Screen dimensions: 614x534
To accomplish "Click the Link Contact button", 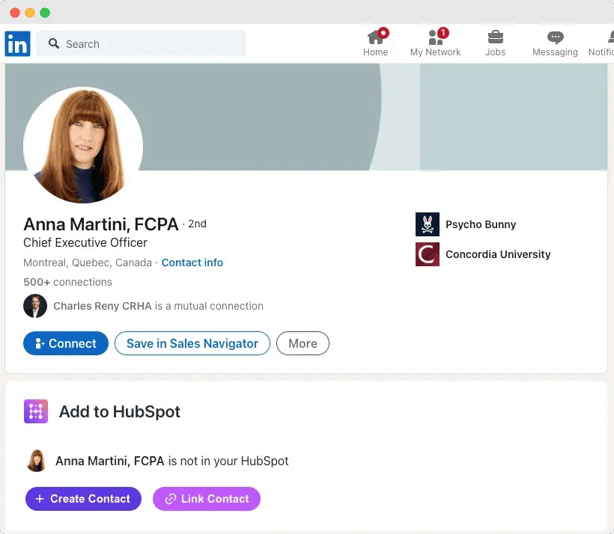I will tap(206, 499).
